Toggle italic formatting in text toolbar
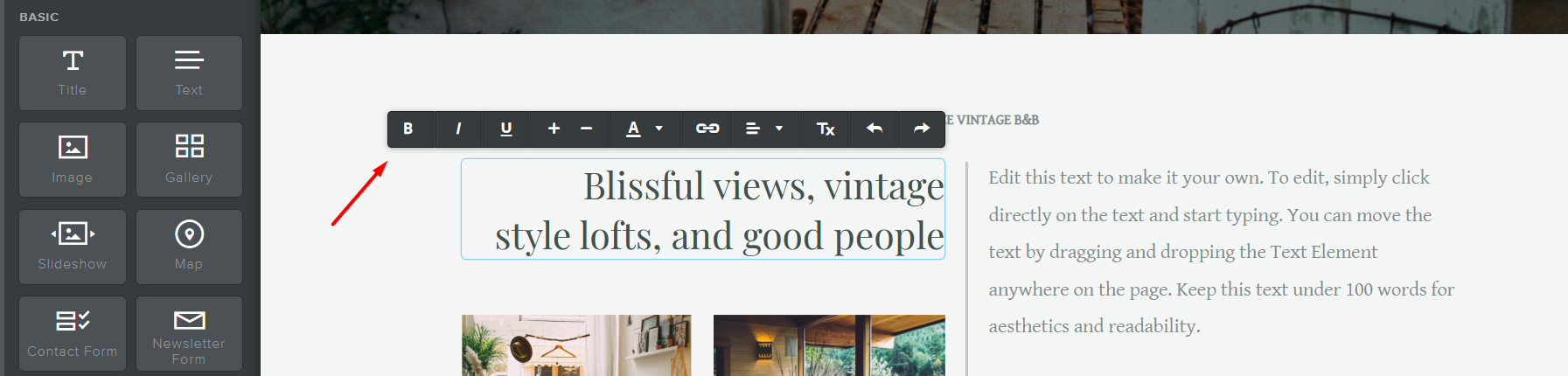Viewport: 1568px width, 376px height. pos(458,129)
